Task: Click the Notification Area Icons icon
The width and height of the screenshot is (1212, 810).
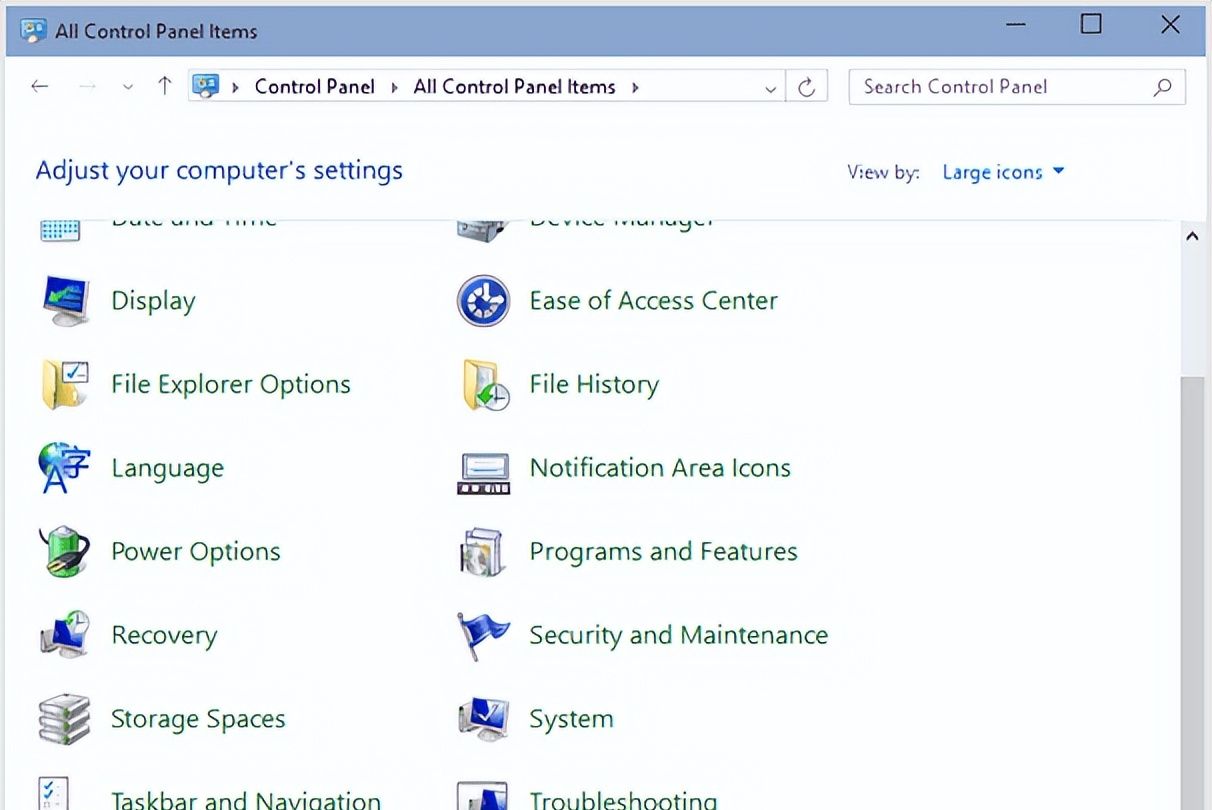Action: [484, 473]
